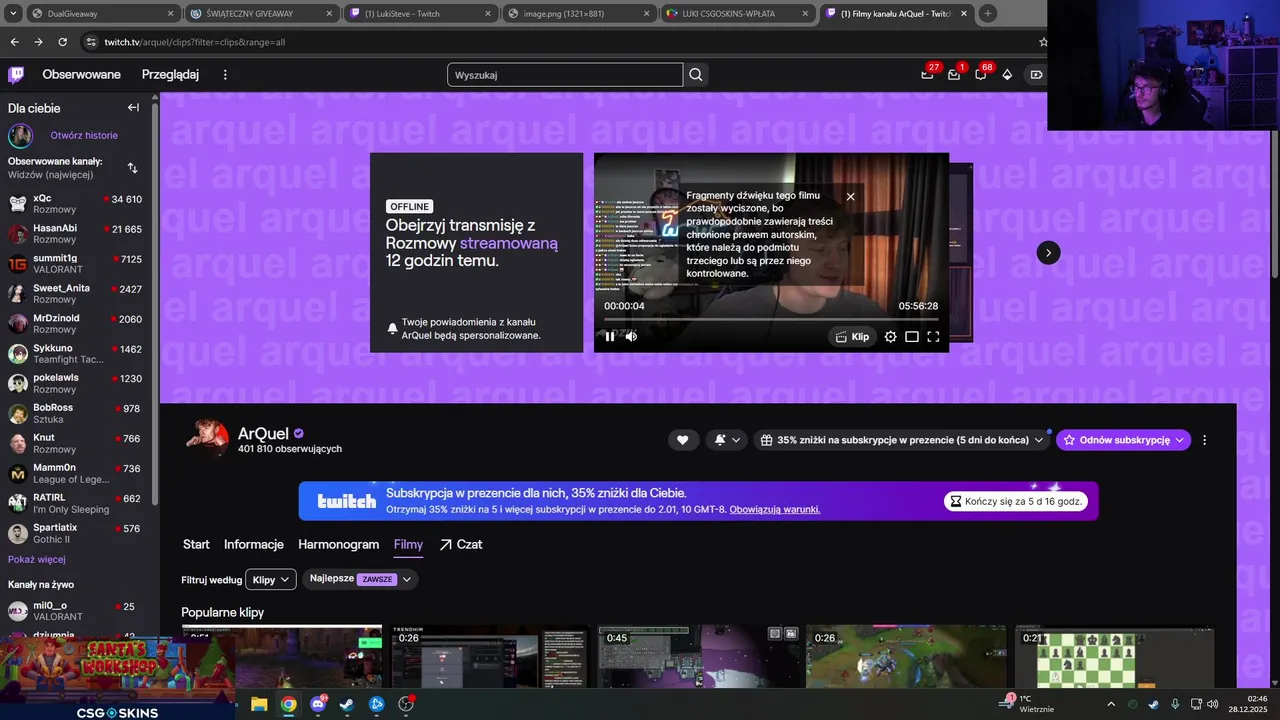
Task: Open the inbox with 1 badge
Action: pos(955,74)
